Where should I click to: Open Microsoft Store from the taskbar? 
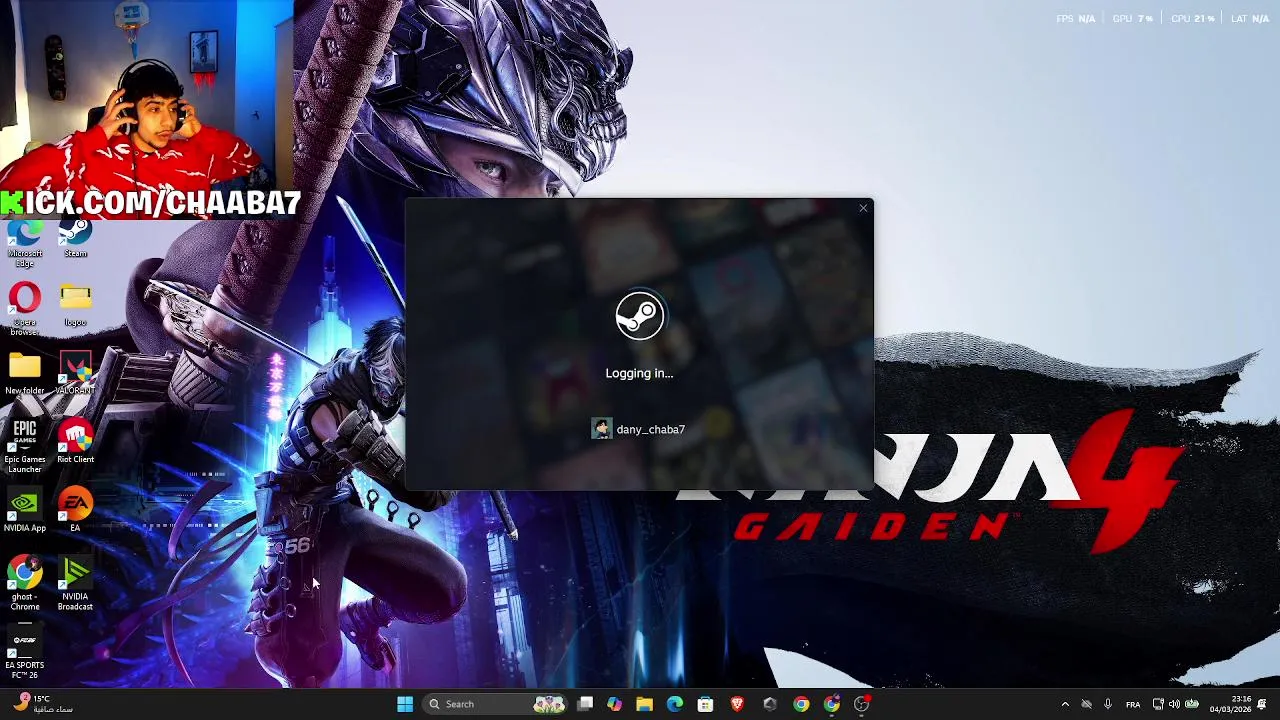[706, 704]
